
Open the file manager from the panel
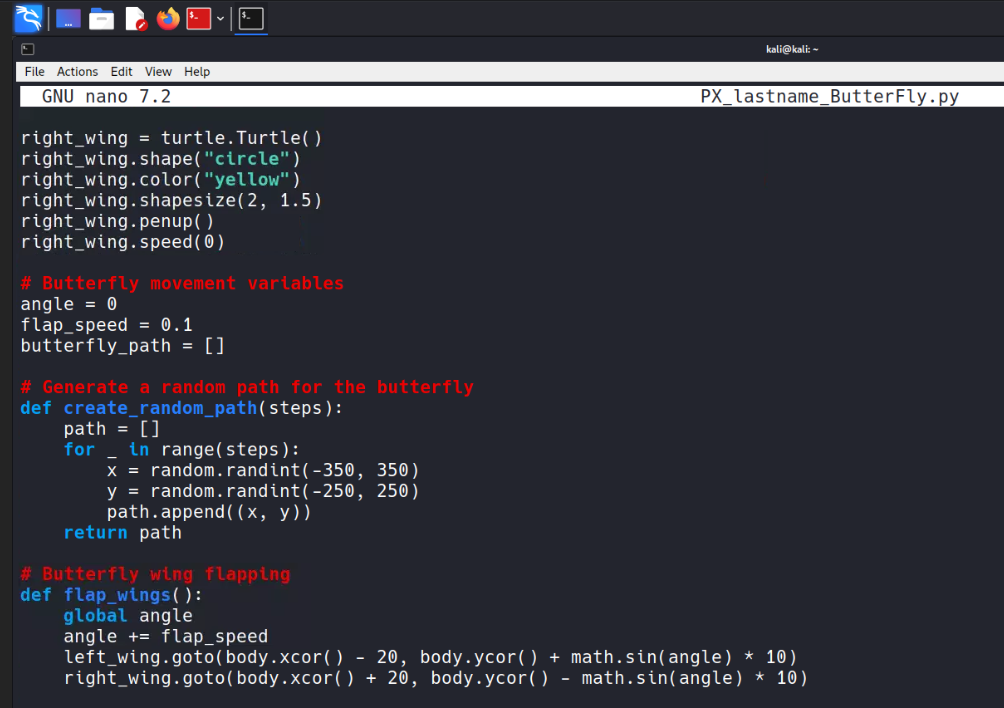(x=101, y=18)
